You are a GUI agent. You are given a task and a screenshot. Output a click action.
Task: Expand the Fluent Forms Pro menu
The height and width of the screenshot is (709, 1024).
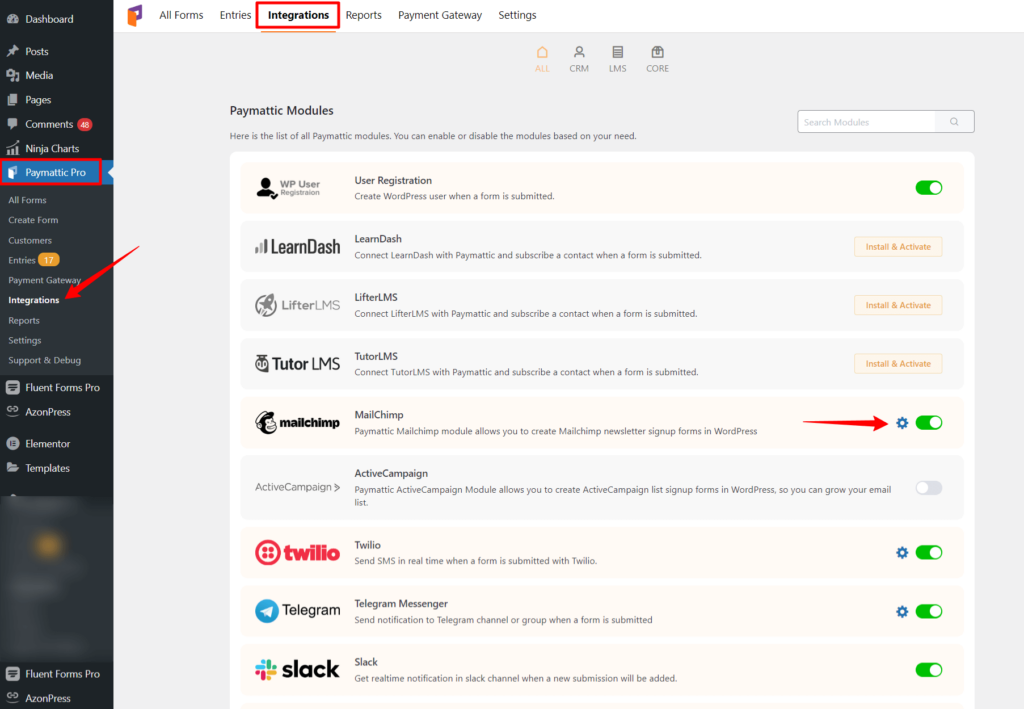click(57, 387)
